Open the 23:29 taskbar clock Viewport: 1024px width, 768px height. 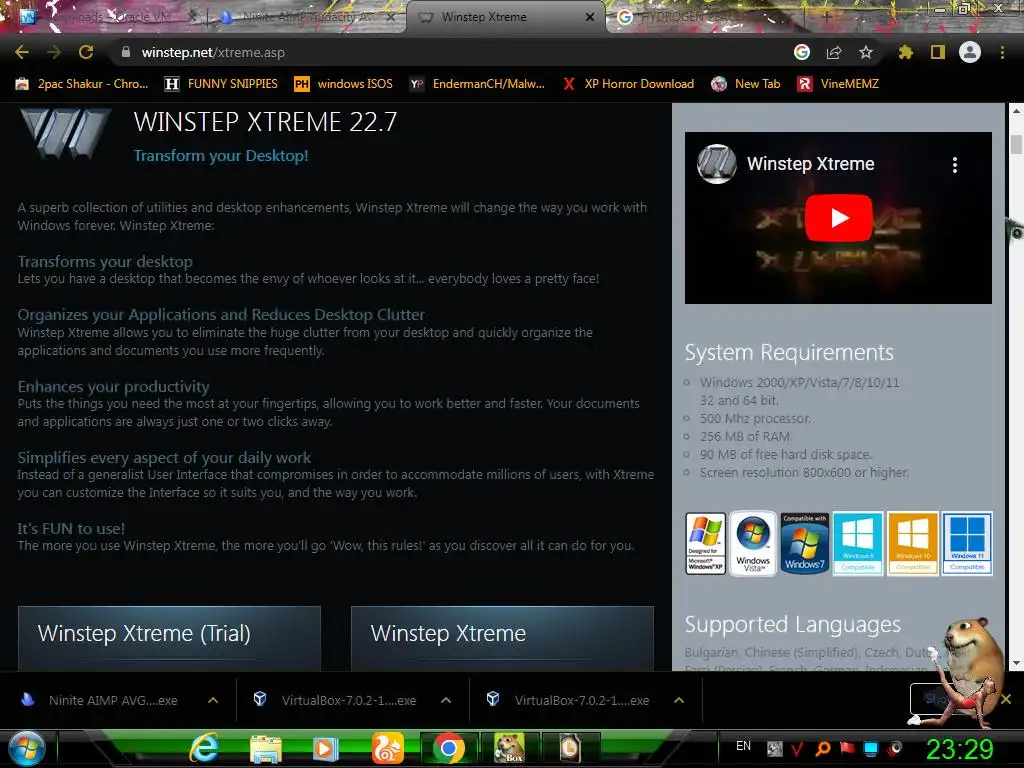point(959,749)
